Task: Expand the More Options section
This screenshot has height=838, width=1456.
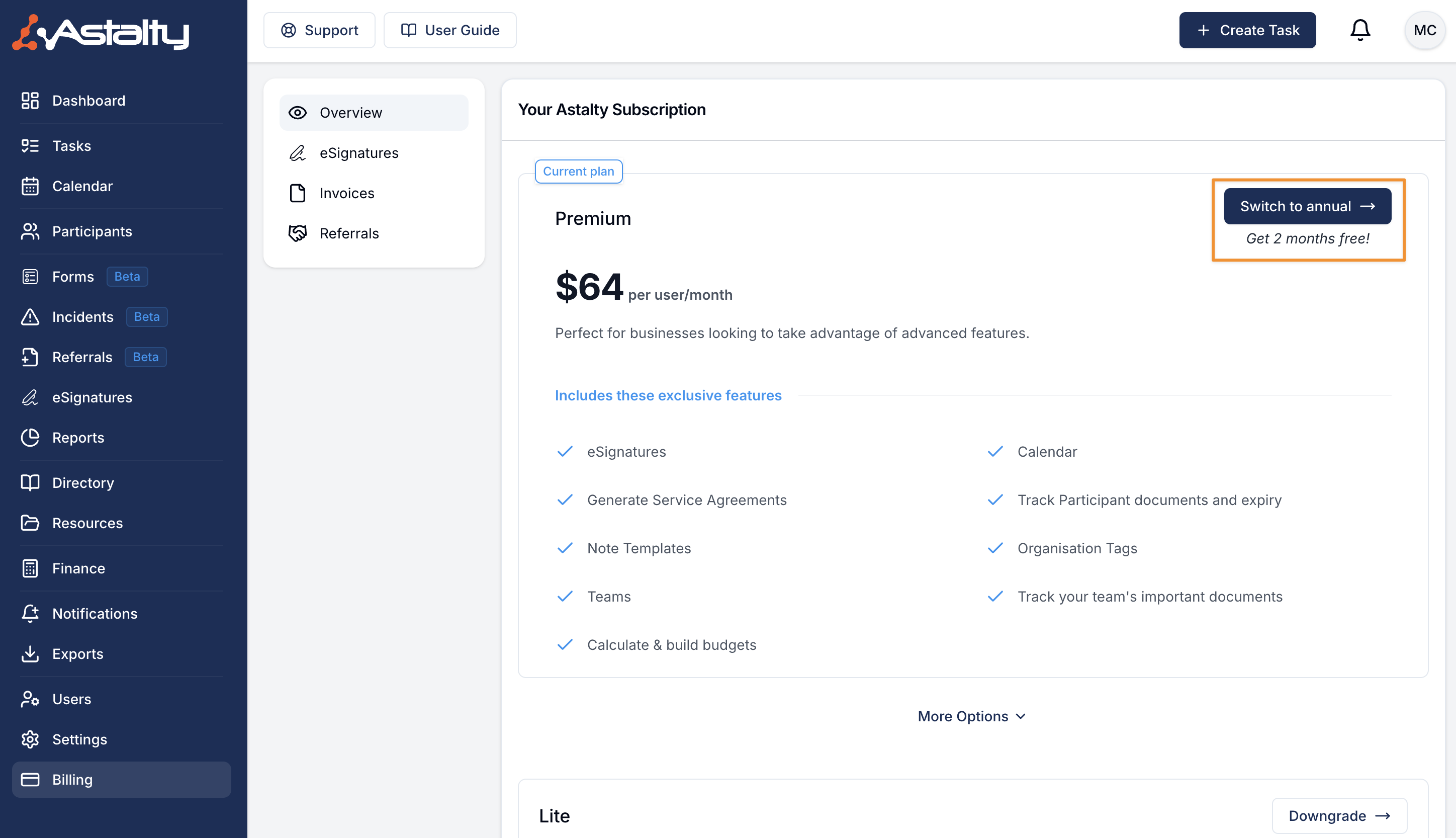Action: [962, 716]
